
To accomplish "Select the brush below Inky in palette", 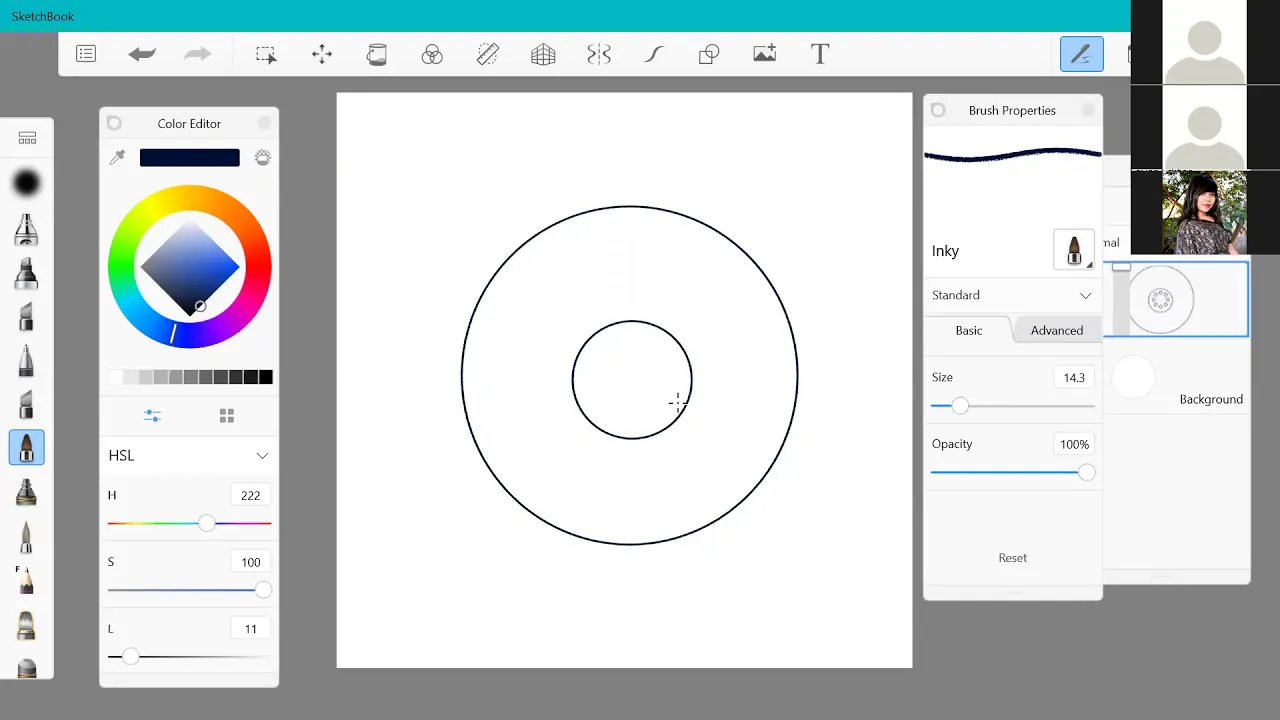I will click(x=27, y=492).
